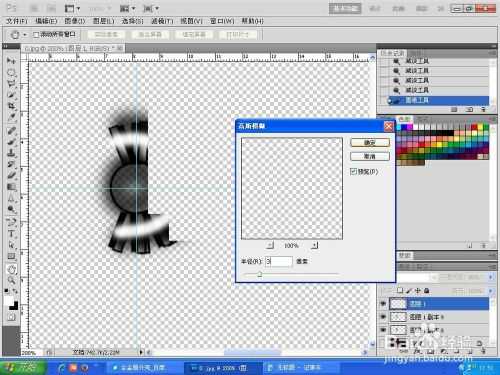Select the Blur tool
This screenshot has width=500, height=375.
click(x=11, y=198)
